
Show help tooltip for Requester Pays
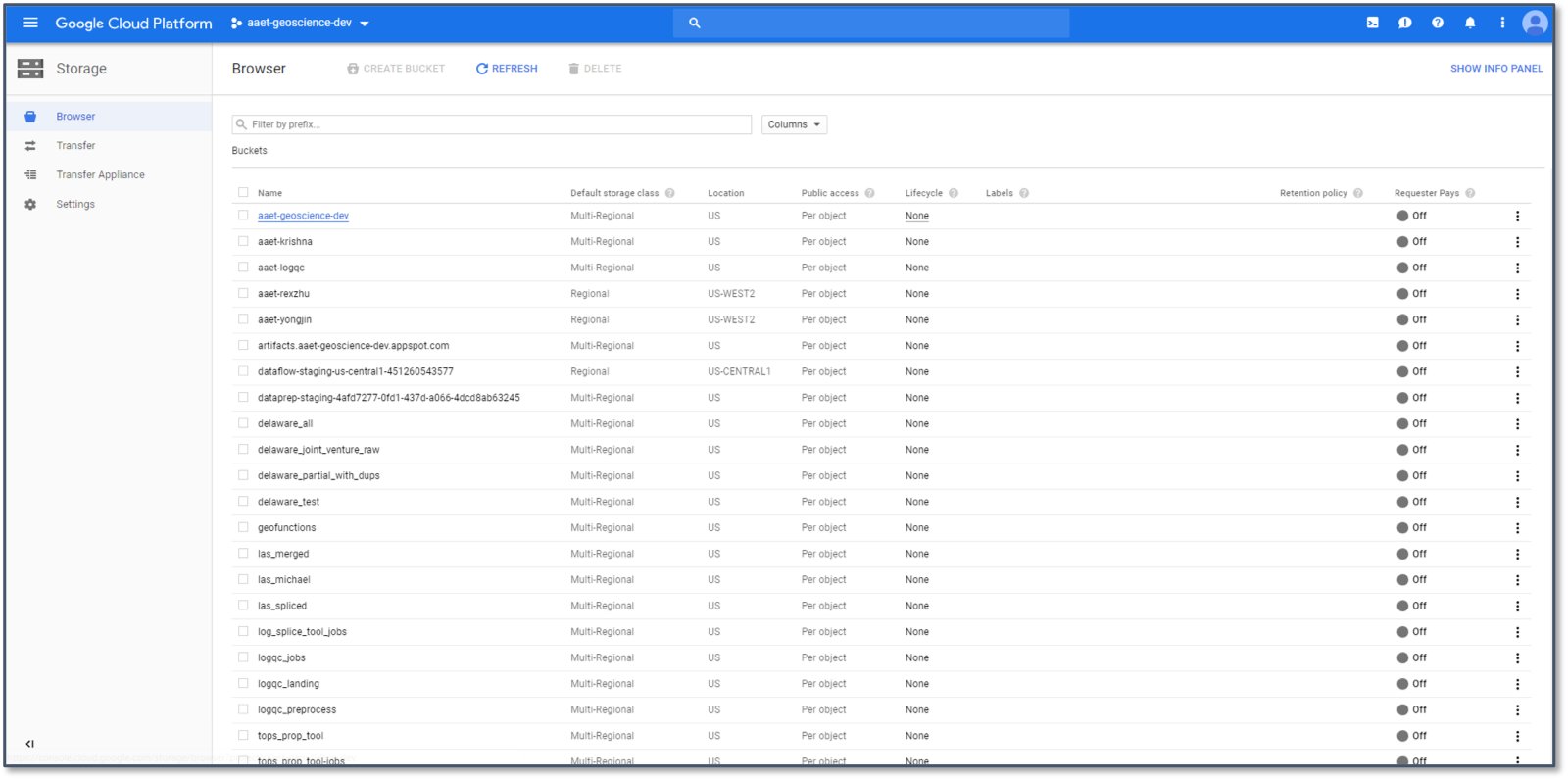point(1470,193)
